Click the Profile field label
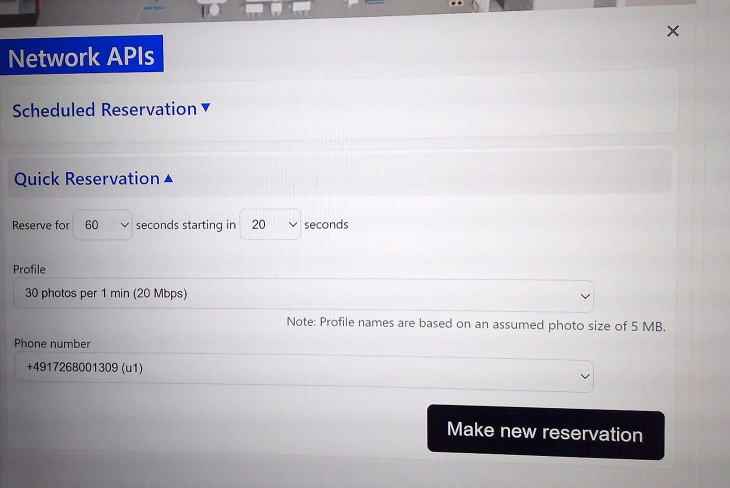 [29, 269]
